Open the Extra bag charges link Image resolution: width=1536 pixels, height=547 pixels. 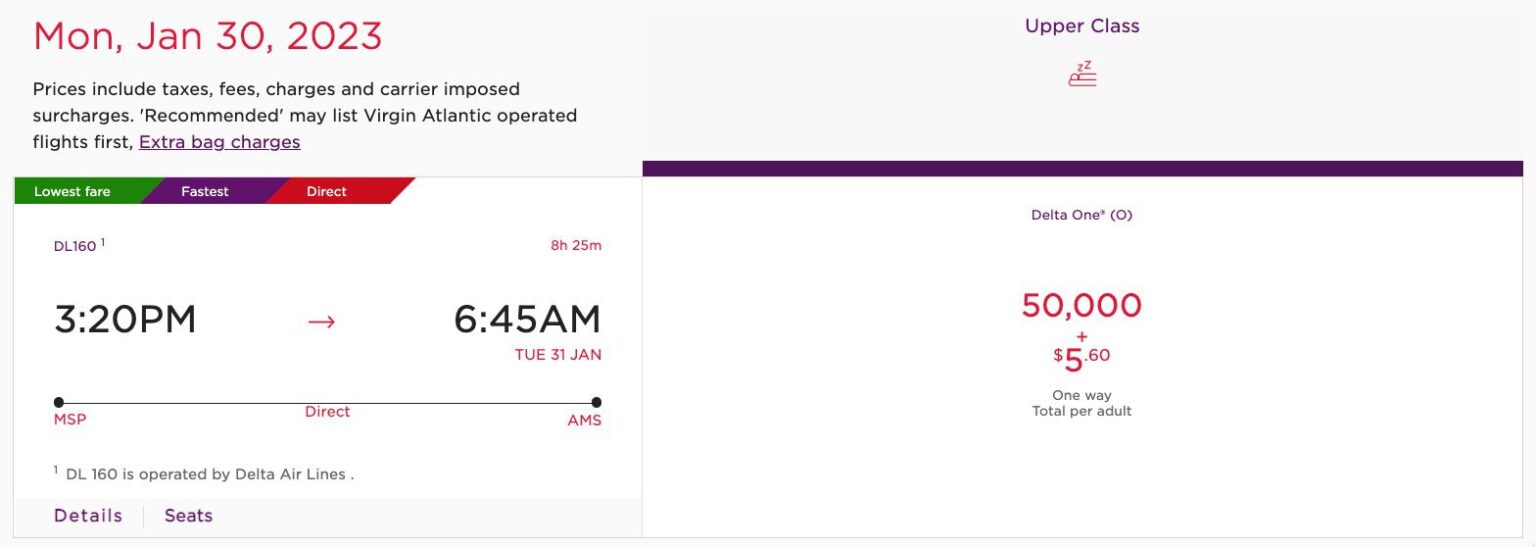[220, 142]
